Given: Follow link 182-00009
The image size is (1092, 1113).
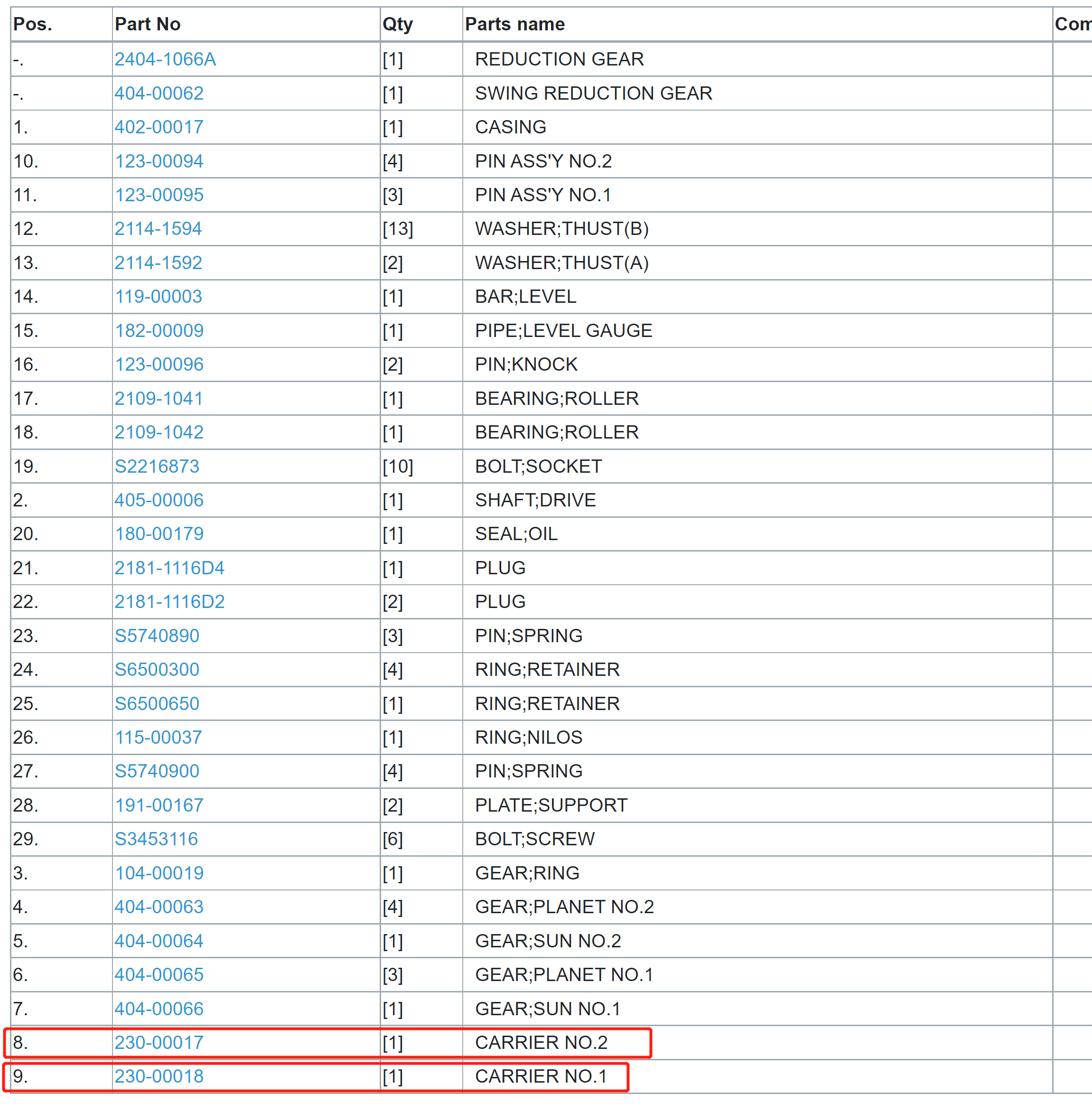Looking at the screenshot, I should [x=159, y=330].
